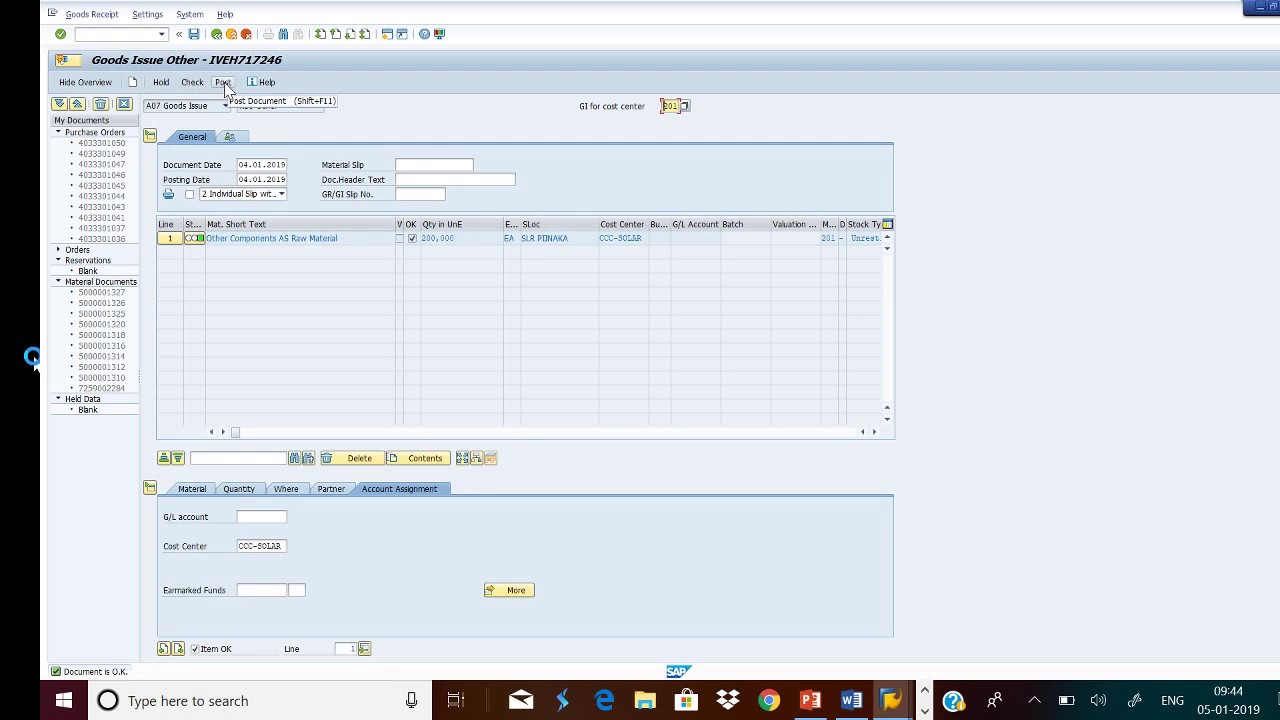This screenshot has height=720, width=1280.
Task: Click the blue Help question mark icon
Action: [x=424, y=34]
